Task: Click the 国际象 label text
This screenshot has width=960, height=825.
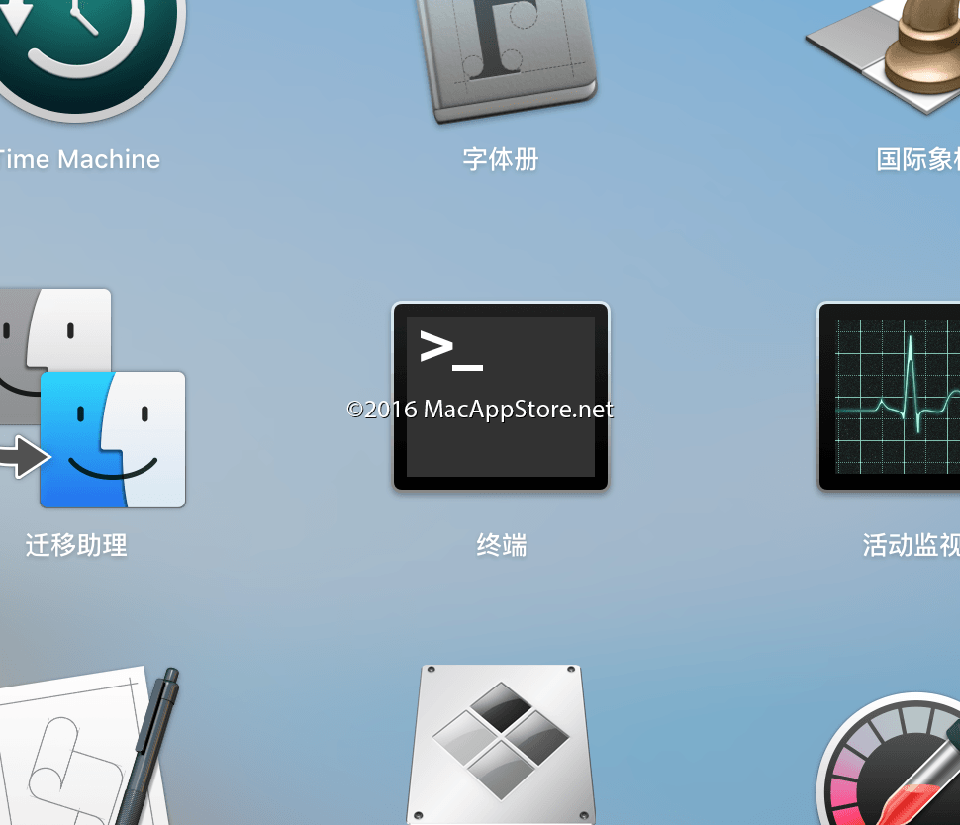Action: 918,160
